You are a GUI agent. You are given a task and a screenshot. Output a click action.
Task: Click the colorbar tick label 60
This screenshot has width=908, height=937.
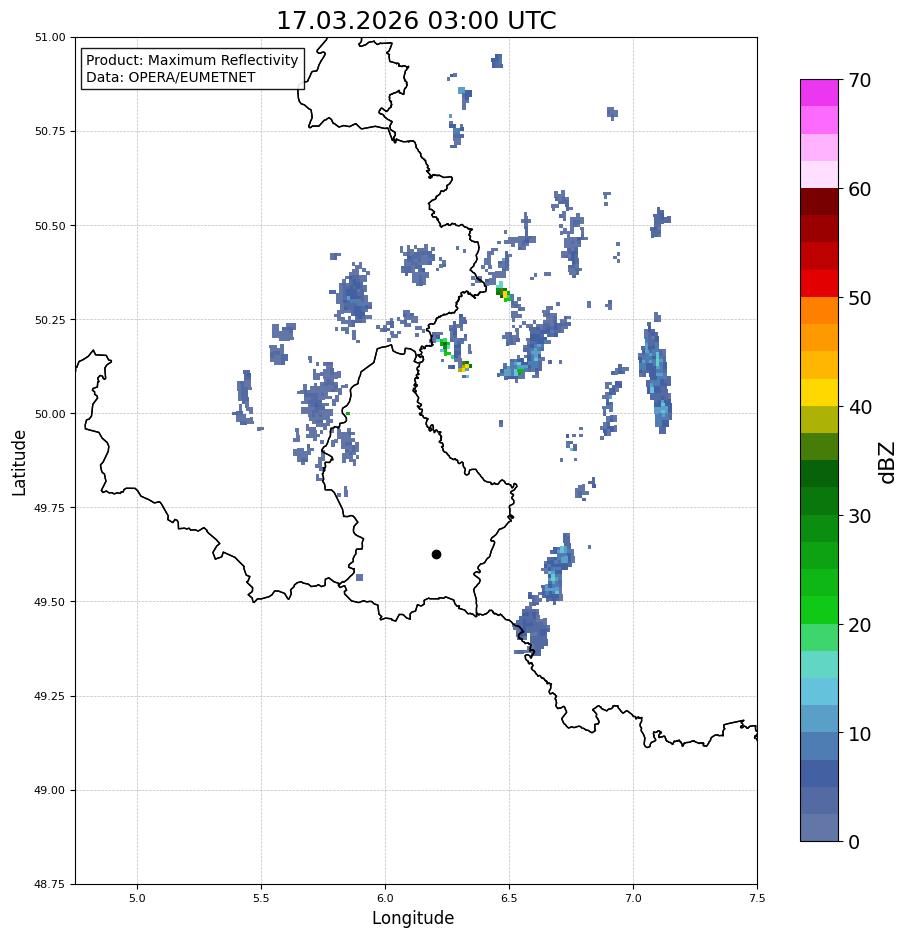click(859, 189)
